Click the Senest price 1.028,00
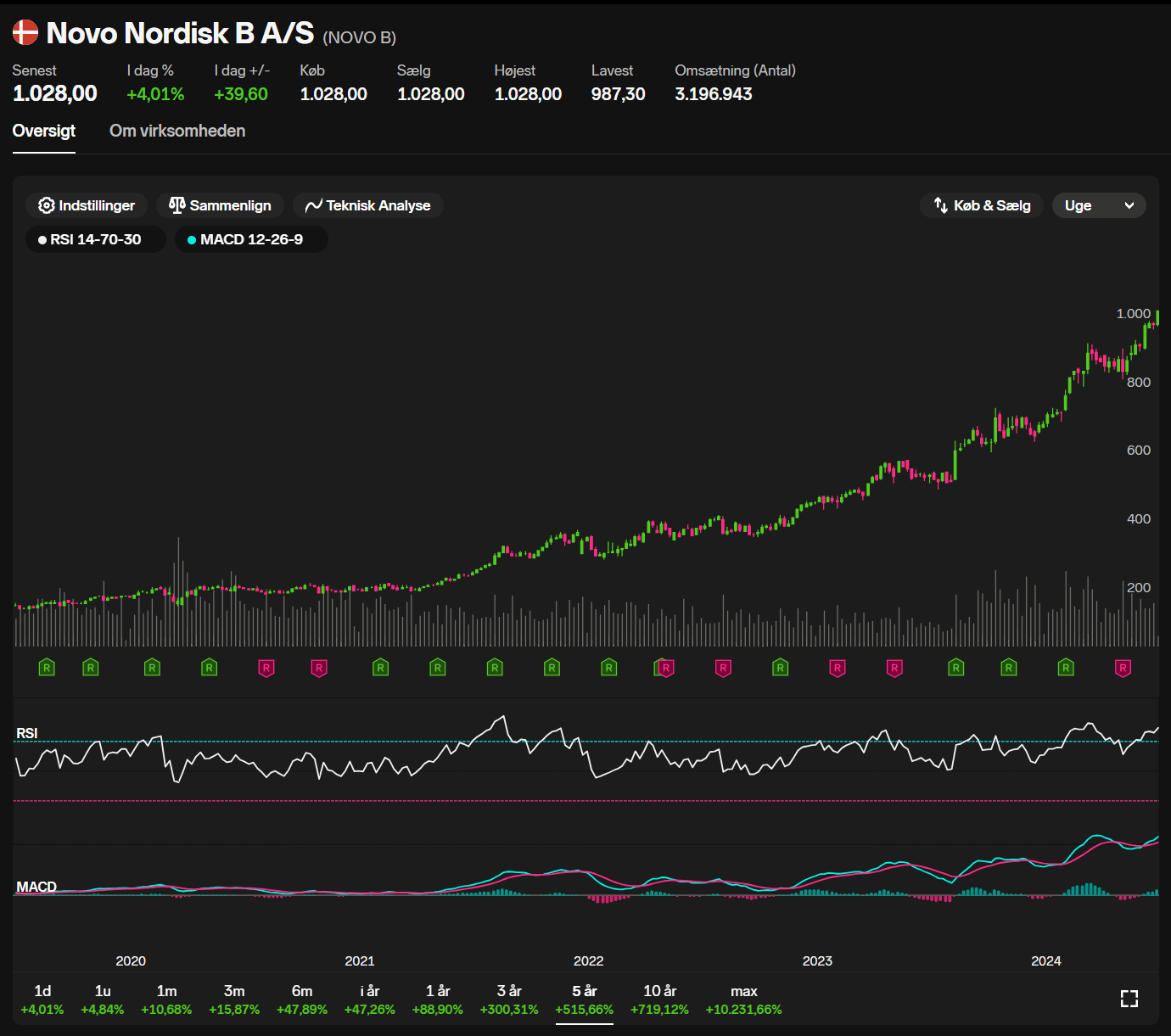Image resolution: width=1171 pixels, height=1036 pixels. click(55, 93)
